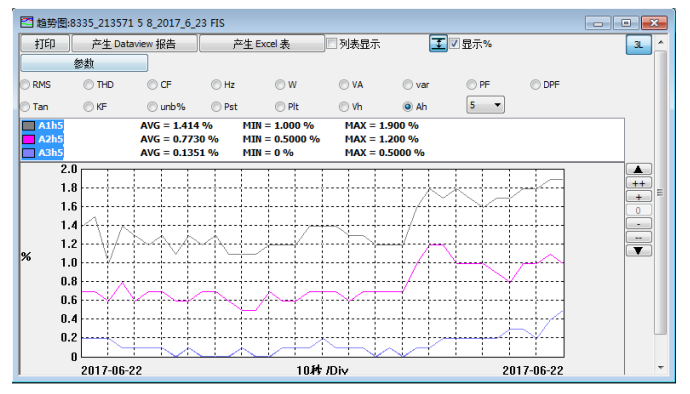The image size is (690, 394).
Task: Enable the 列表显示 checkbox
Action: click(x=332, y=44)
